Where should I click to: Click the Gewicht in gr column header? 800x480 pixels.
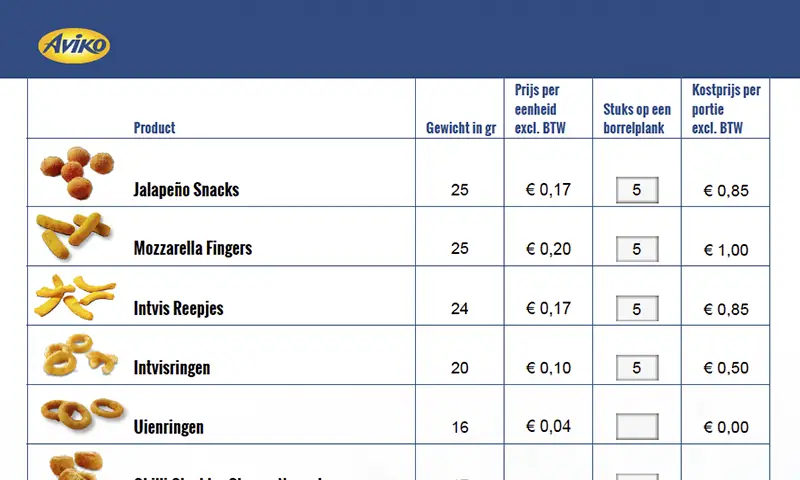point(461,128)
